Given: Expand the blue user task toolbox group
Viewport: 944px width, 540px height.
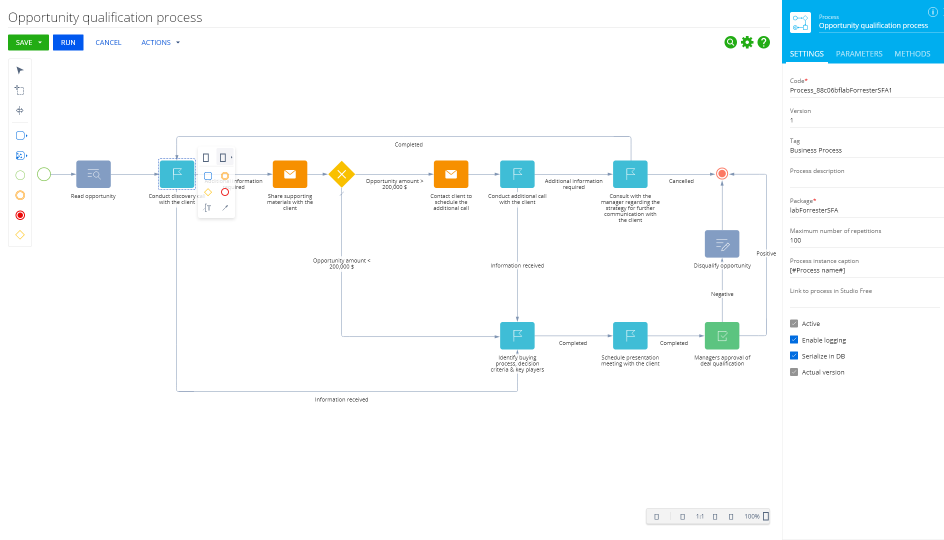Looking at the screenshot, I should tap(20, 135).
